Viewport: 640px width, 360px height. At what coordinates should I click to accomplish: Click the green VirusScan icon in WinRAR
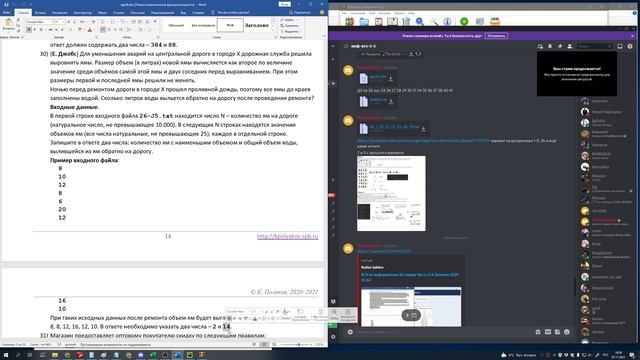click(x=464, y=22)
